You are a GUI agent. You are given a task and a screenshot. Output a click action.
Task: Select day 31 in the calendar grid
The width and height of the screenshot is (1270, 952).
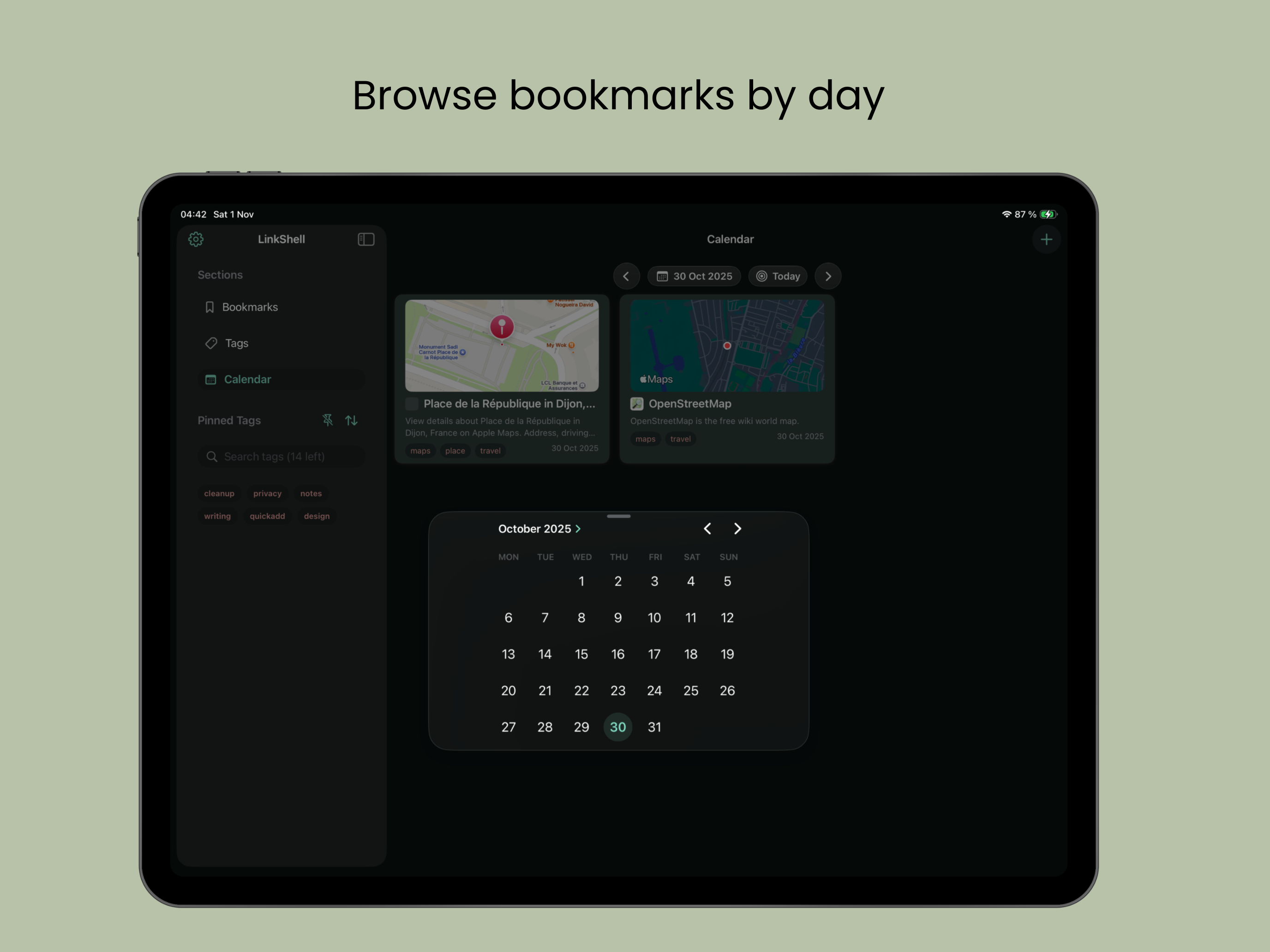[654, 727]
